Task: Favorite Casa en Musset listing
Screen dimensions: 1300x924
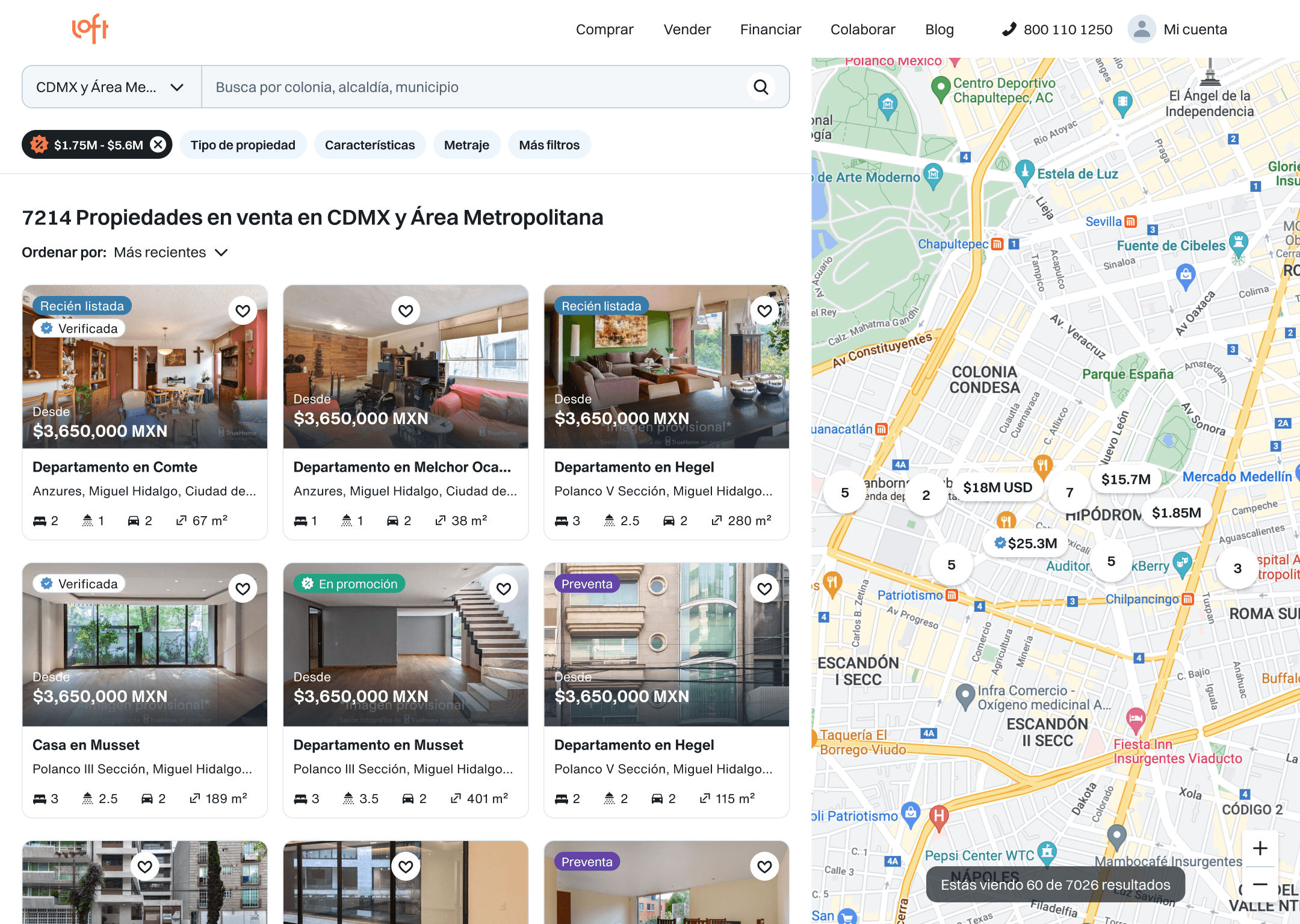Action: point(243,588)
